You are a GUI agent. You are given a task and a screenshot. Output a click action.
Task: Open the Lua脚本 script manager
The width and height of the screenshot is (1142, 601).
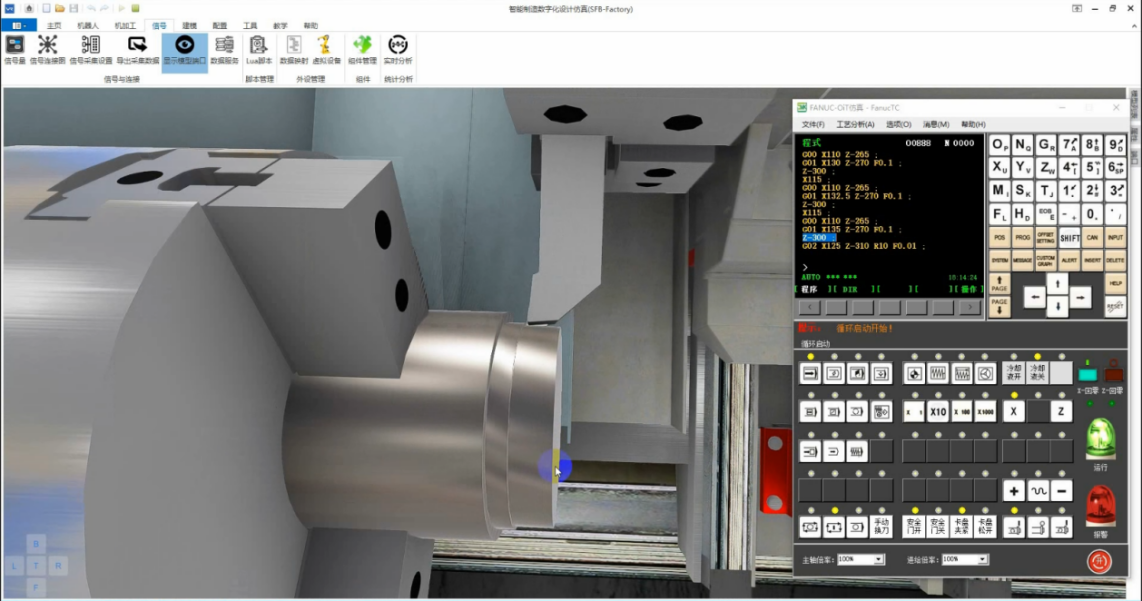pos(259,50)
